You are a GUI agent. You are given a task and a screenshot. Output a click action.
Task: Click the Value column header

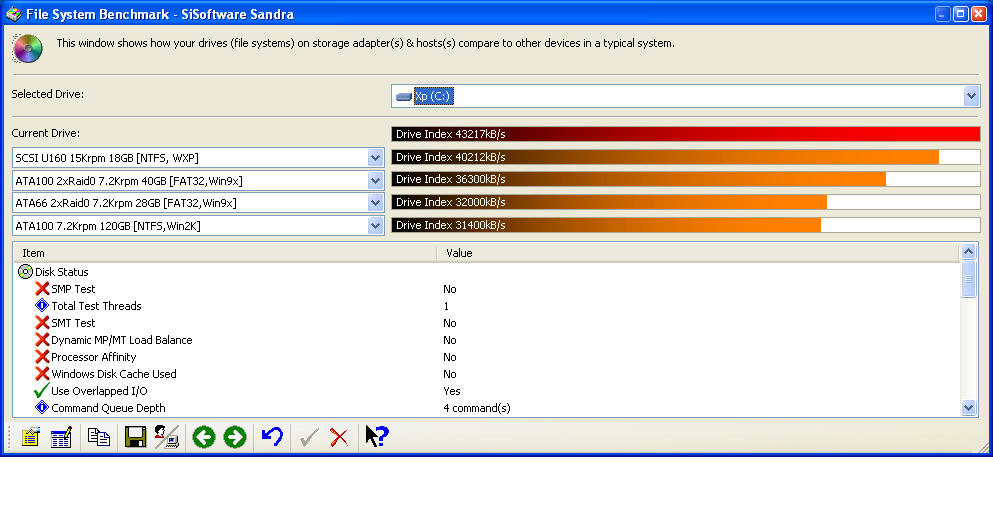pyautogui.click(x=699, y=253)
